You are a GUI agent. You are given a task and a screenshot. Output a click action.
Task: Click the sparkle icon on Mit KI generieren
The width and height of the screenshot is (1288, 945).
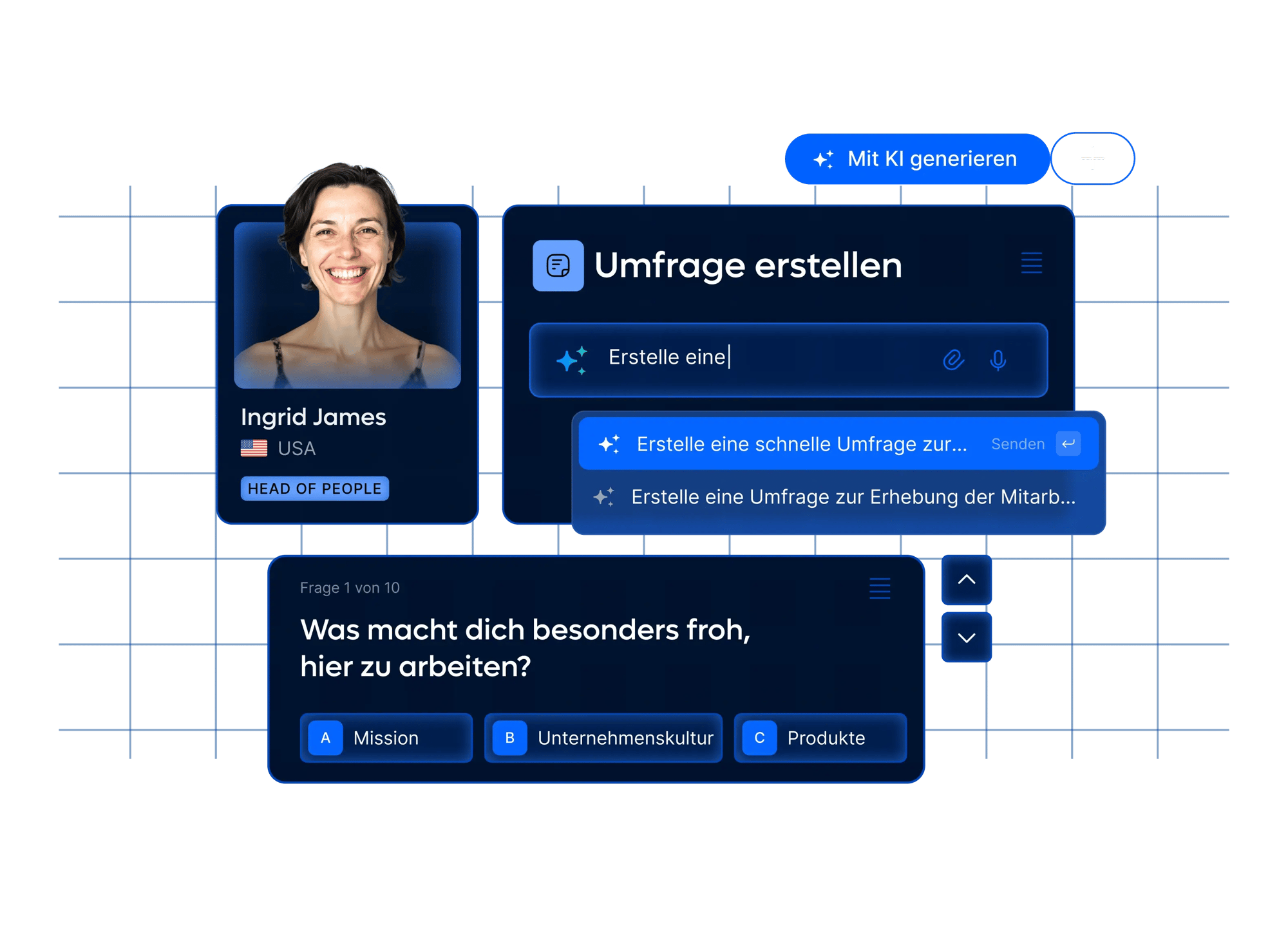tap(823, 159)
